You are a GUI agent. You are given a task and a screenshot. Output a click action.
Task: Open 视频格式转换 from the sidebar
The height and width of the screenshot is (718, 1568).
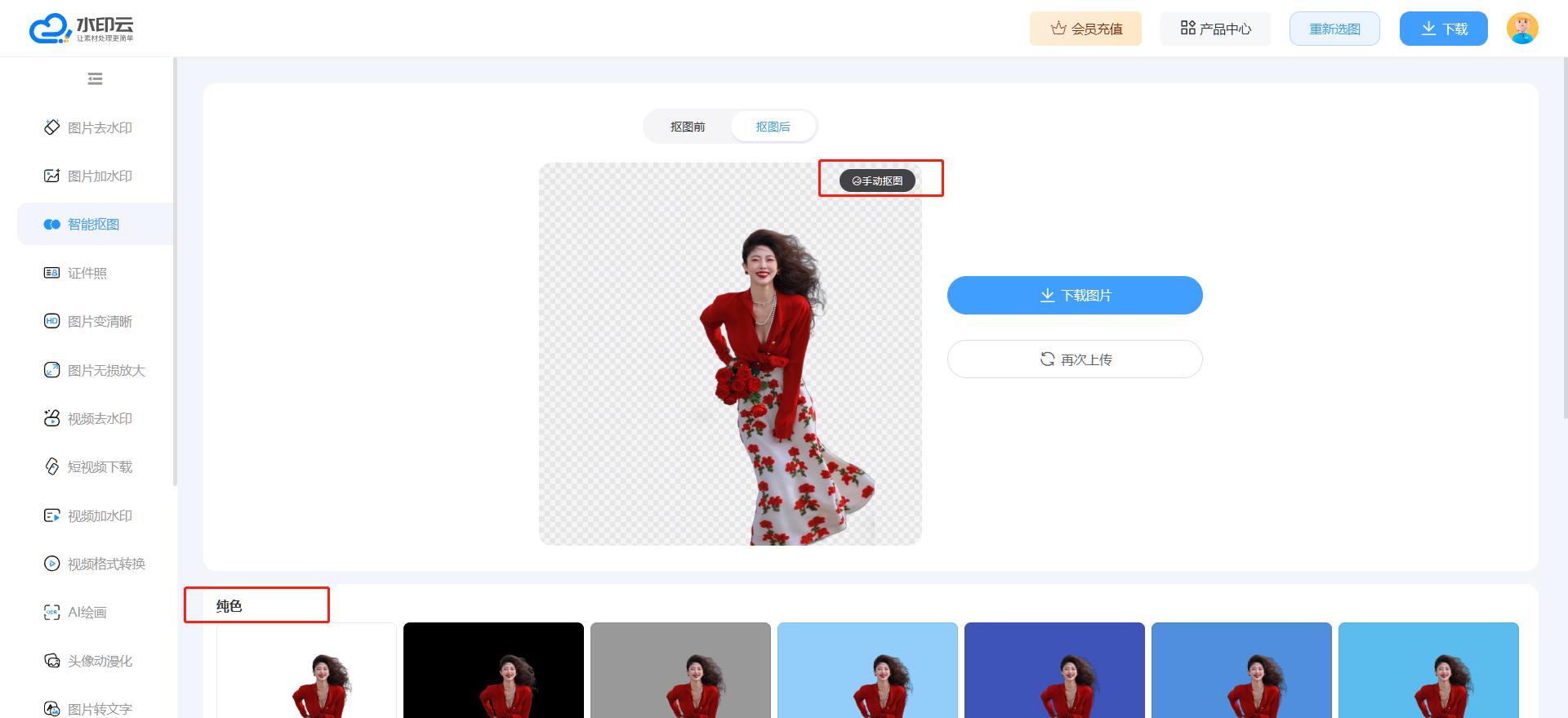point(106,564)
